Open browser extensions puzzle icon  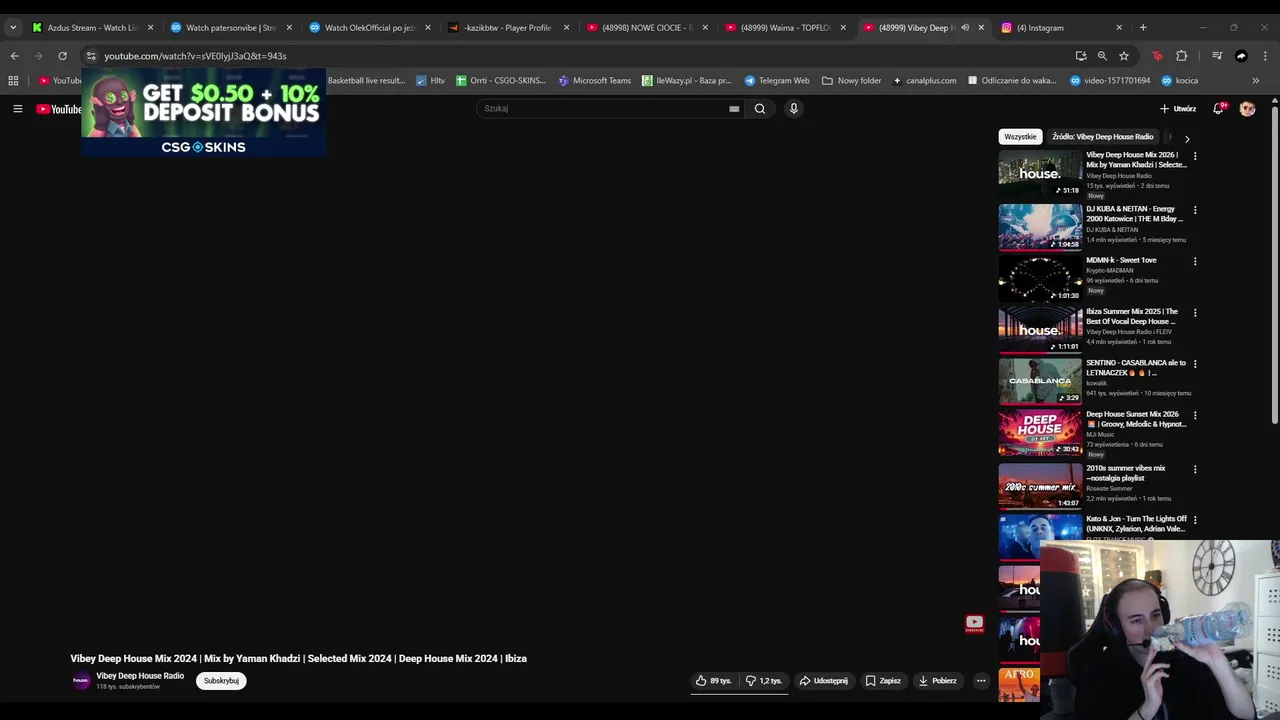pyautogui.click(x=1181, y=56)
